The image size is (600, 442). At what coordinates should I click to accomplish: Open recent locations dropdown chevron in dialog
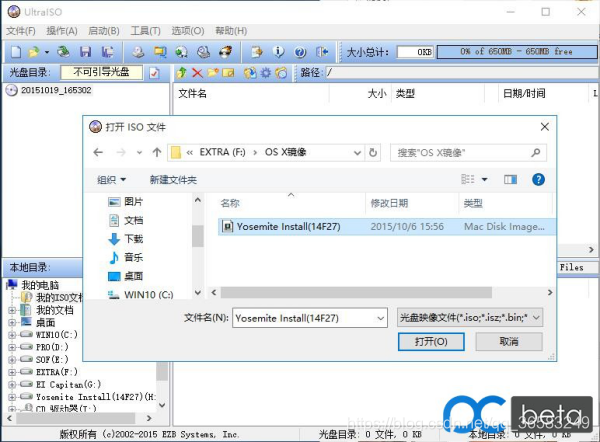139,153
